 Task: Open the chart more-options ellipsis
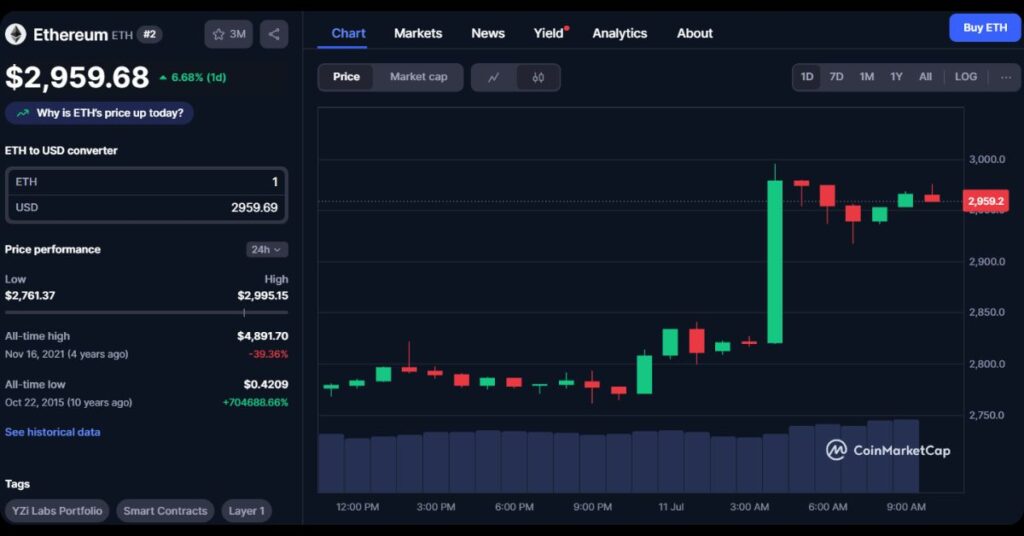1006,77
